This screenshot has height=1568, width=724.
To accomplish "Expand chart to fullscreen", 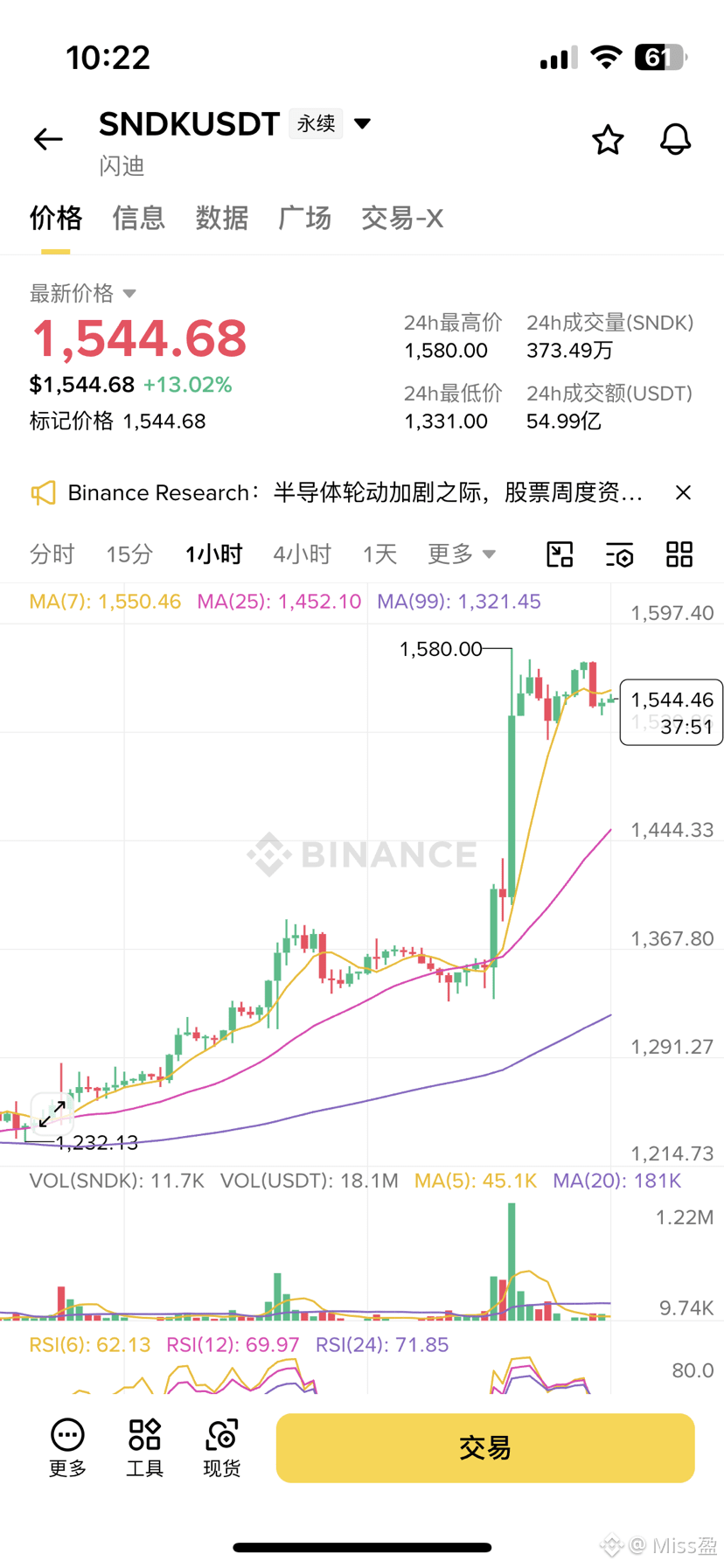I will pos(52,1113).
